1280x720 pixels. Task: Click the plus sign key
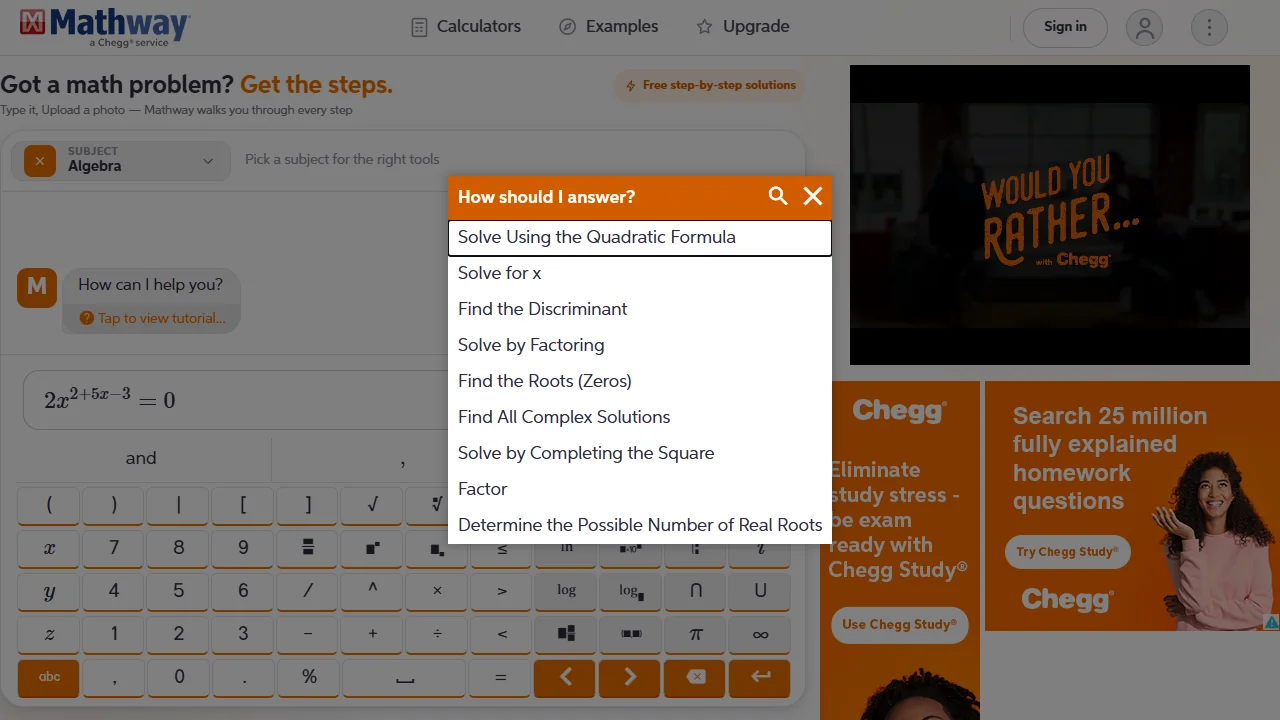(x=372, y=634)
